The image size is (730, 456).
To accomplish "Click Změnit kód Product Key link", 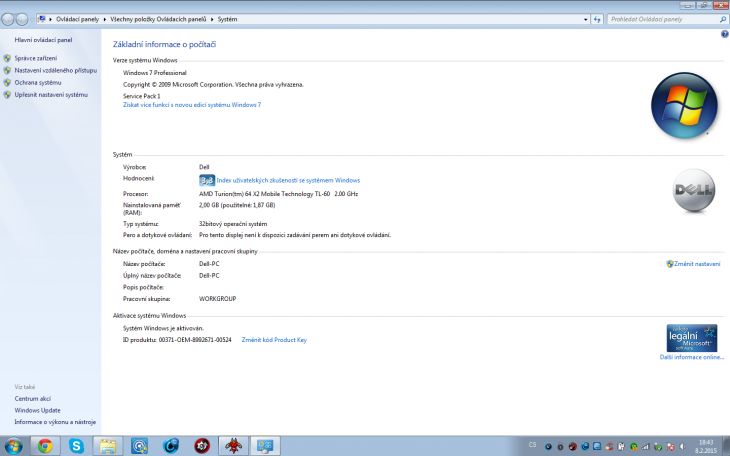I will (x=274, y=340).
